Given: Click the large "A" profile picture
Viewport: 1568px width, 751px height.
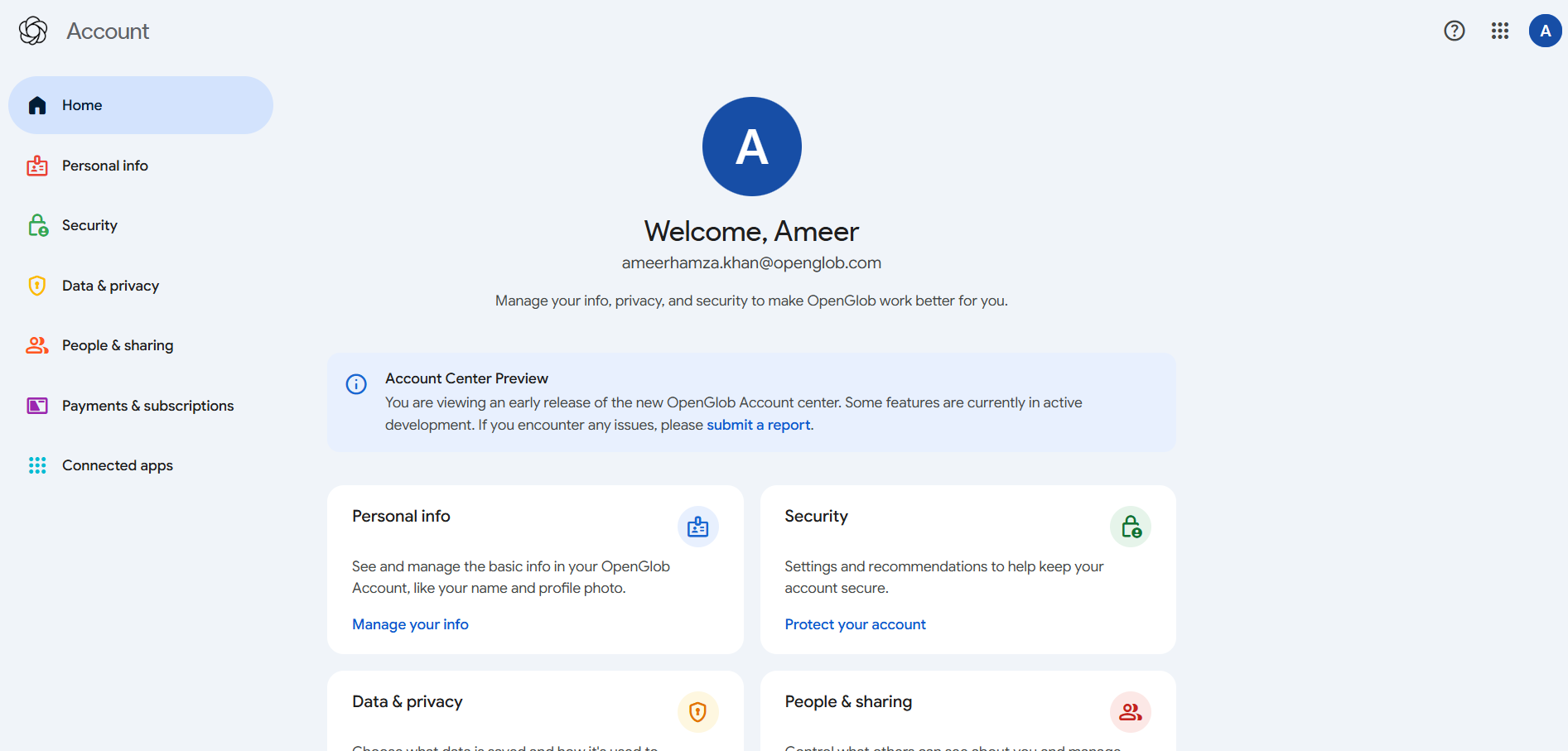Looking at the screenshot, I should [751, 146].
